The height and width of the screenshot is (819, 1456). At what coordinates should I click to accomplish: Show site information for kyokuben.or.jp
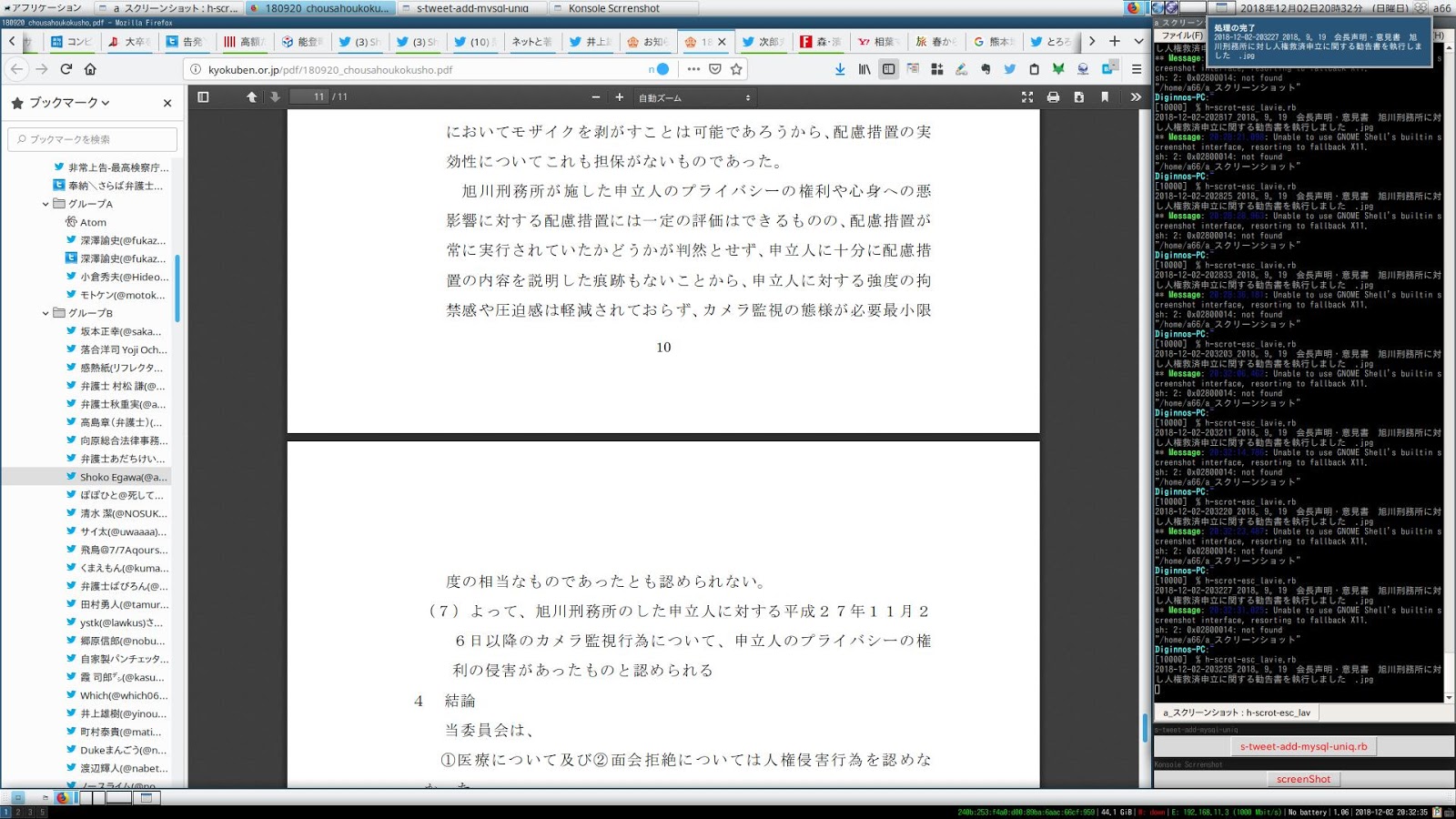coord(195,69)
